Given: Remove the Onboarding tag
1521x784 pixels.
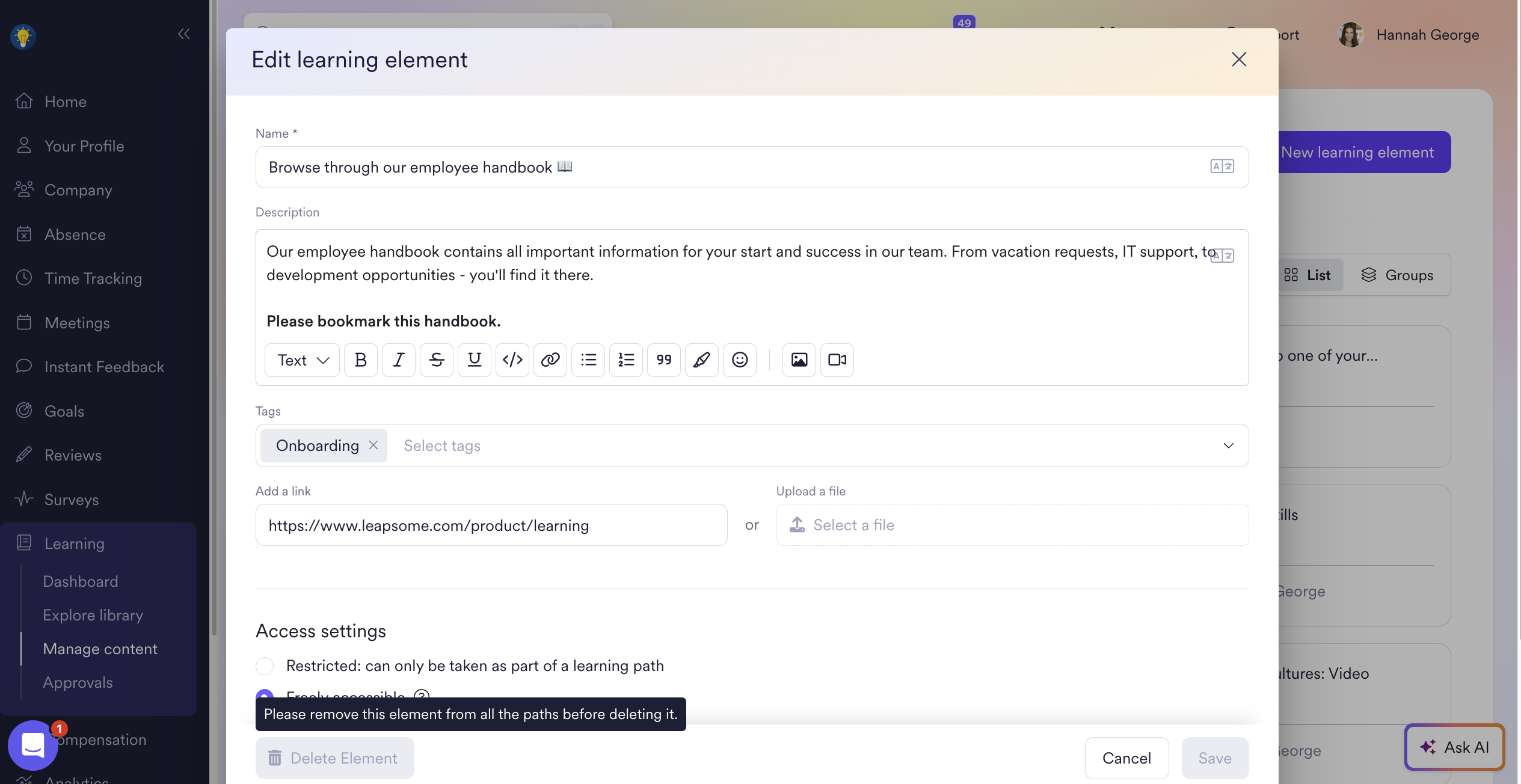Looking at the screenshot, I should point(373,446).
